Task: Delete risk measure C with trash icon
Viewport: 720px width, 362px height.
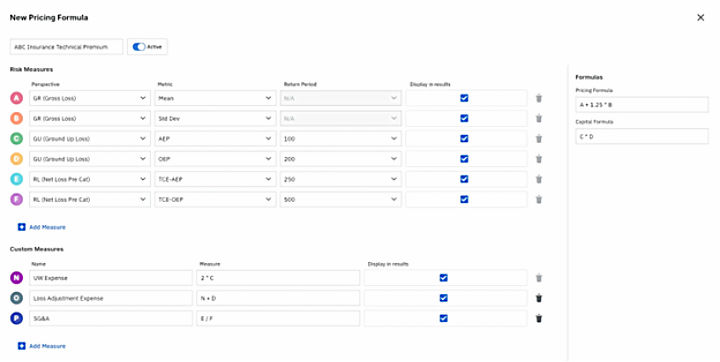Action: (539, 138)
